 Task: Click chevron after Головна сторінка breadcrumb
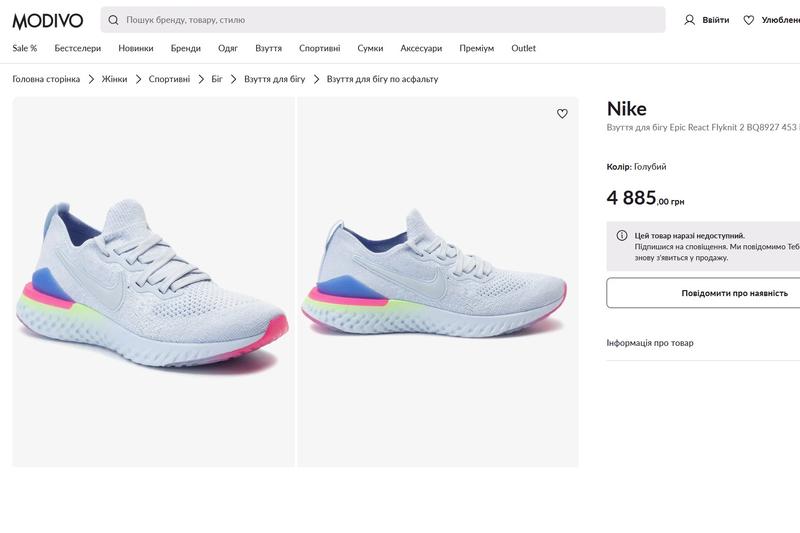point(91,79)
